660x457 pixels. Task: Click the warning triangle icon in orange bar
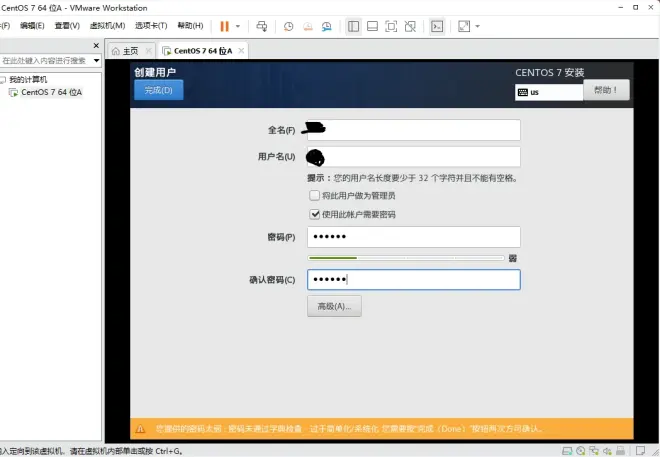[141, 429]
